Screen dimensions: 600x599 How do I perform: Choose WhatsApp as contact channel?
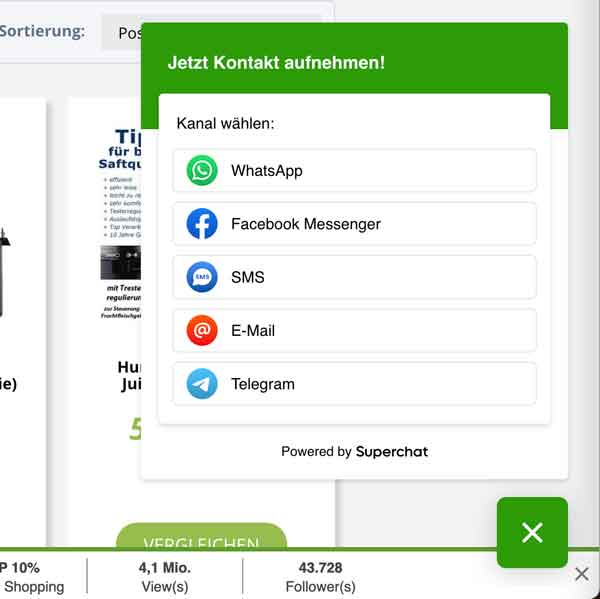pos(354,170)
